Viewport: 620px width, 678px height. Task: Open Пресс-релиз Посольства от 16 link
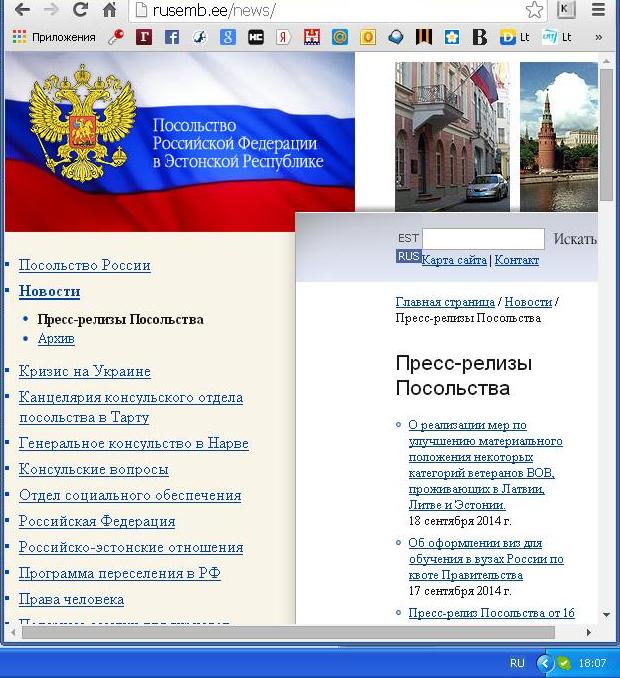coord(492,613)
